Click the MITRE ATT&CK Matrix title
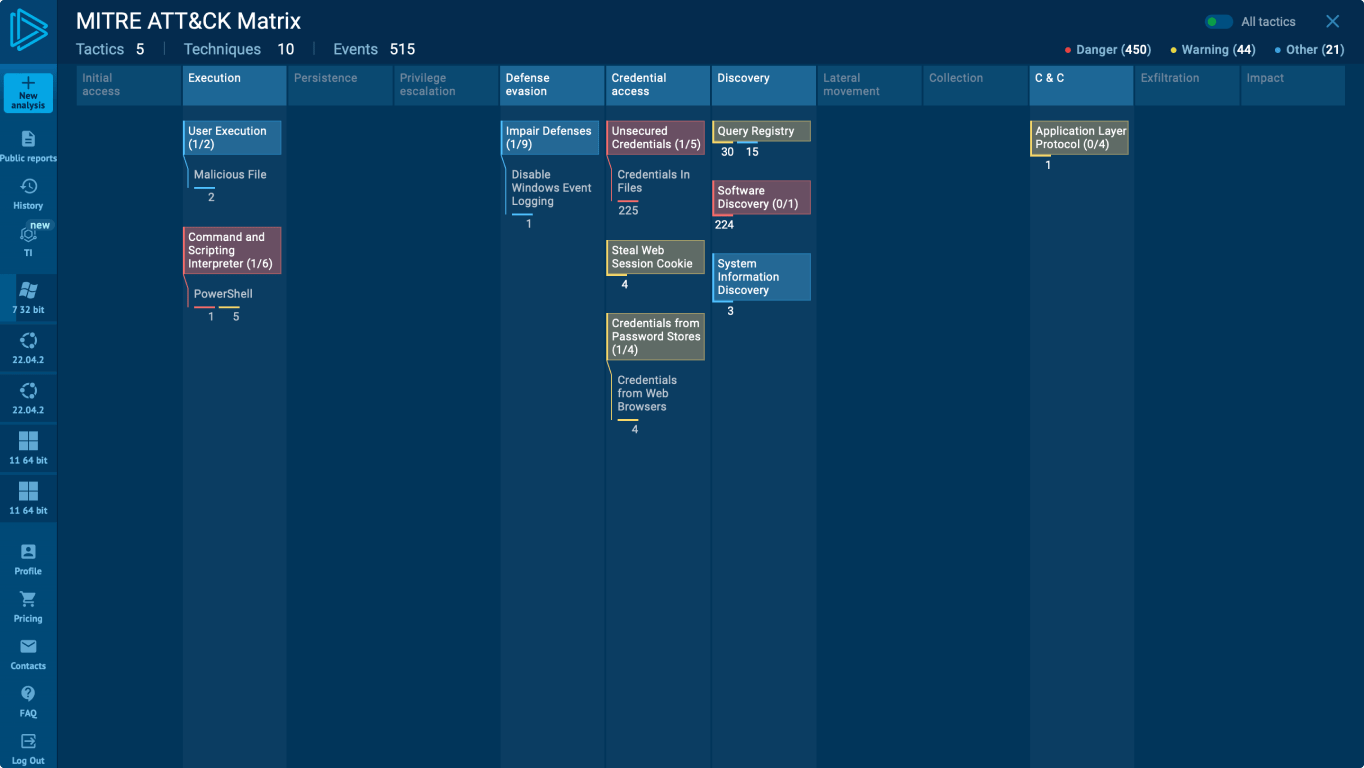This screenshot has height=768, width=1364. 188,21
